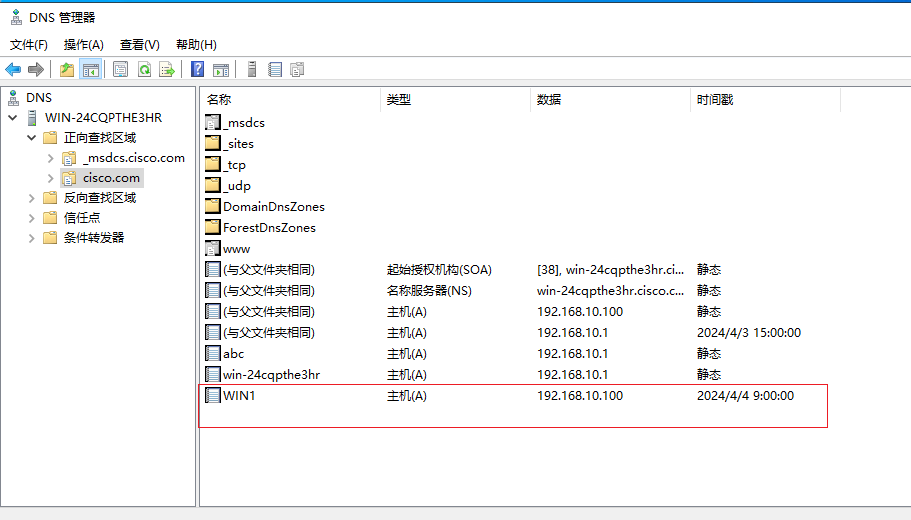Viewport: 911px width, 520px height.
Task: Open the 查看(V) menu
Action: 139,45
